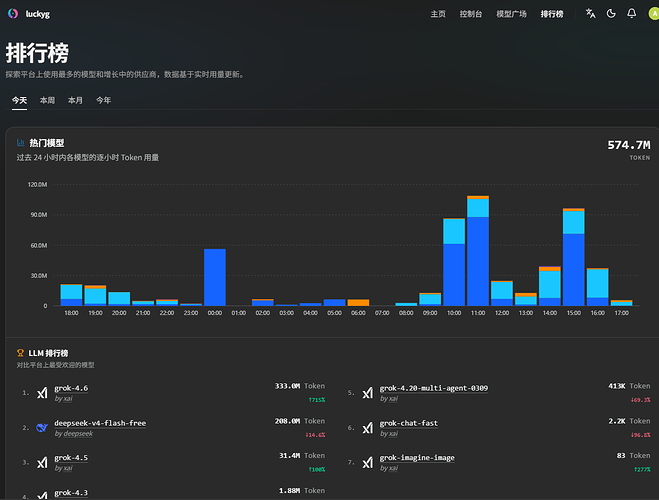Open the grok-4.20-multi-agent-0309 link
Viewport: 659px width, 500px height.
434,388
